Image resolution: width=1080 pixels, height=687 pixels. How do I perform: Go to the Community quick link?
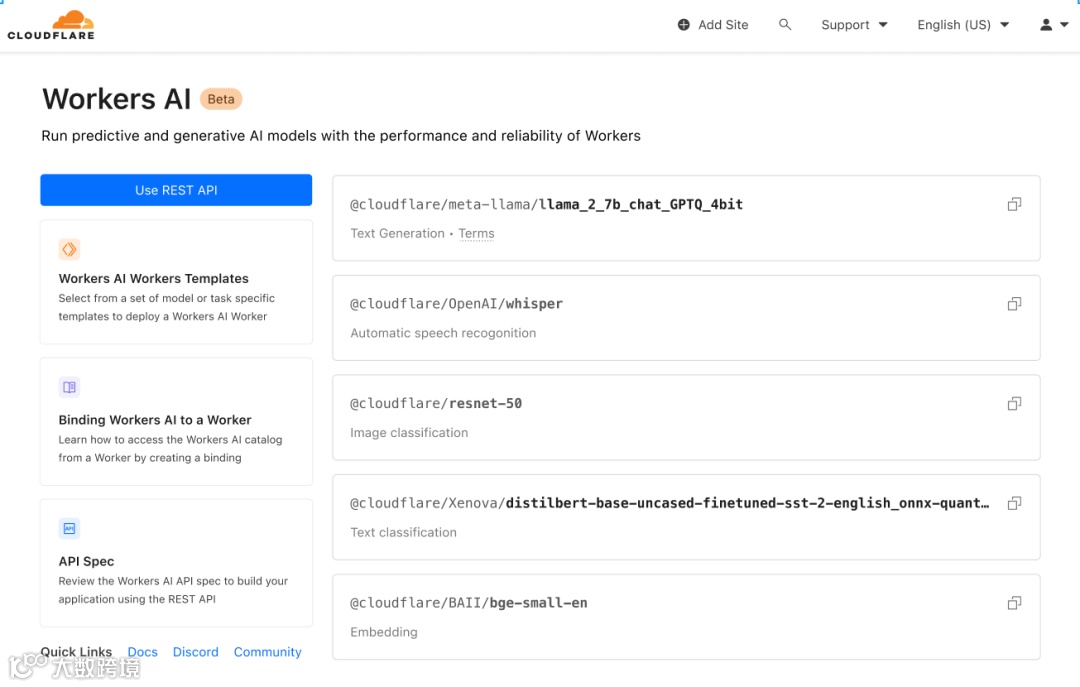[268, 652]
